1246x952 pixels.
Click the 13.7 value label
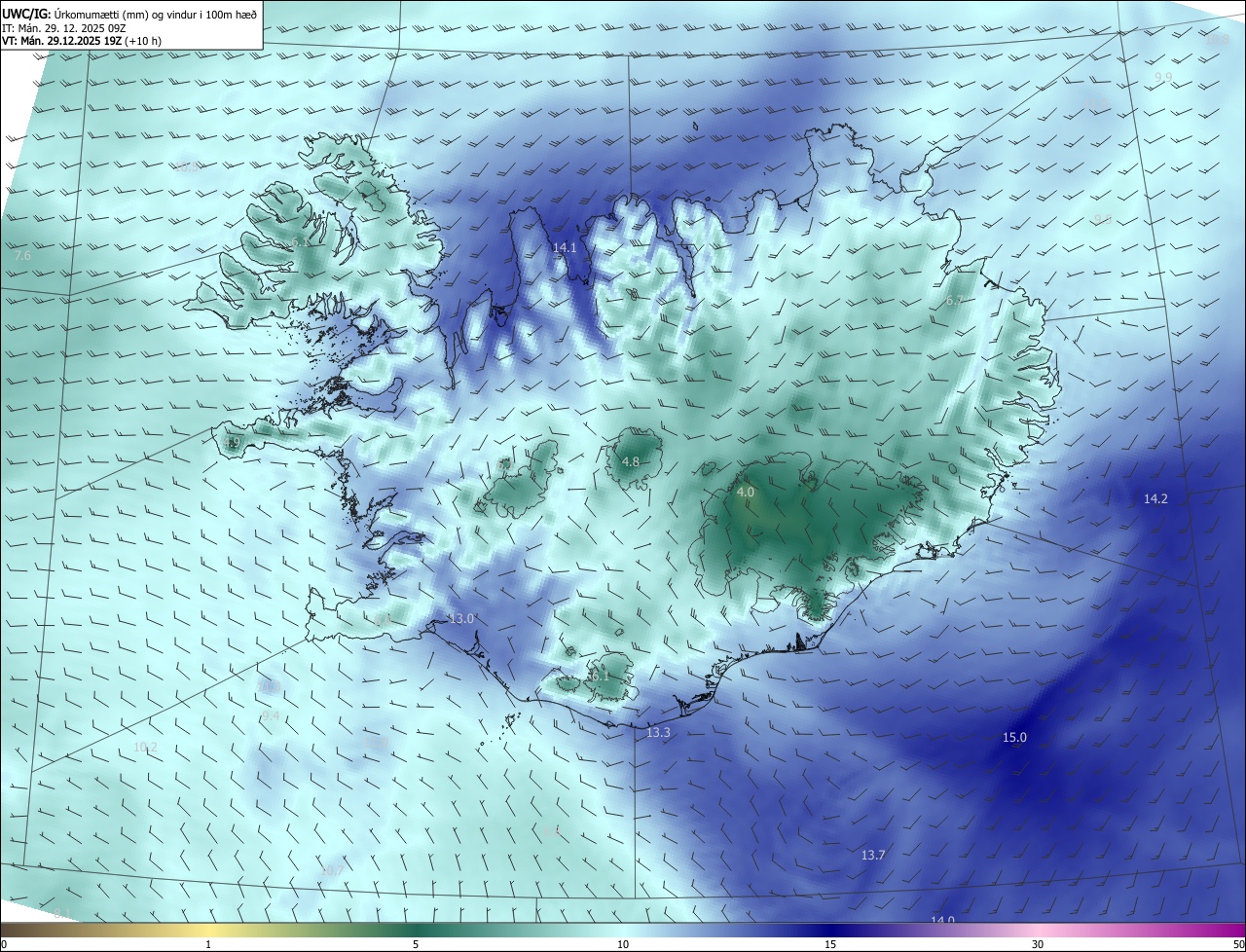pos(873,855)
